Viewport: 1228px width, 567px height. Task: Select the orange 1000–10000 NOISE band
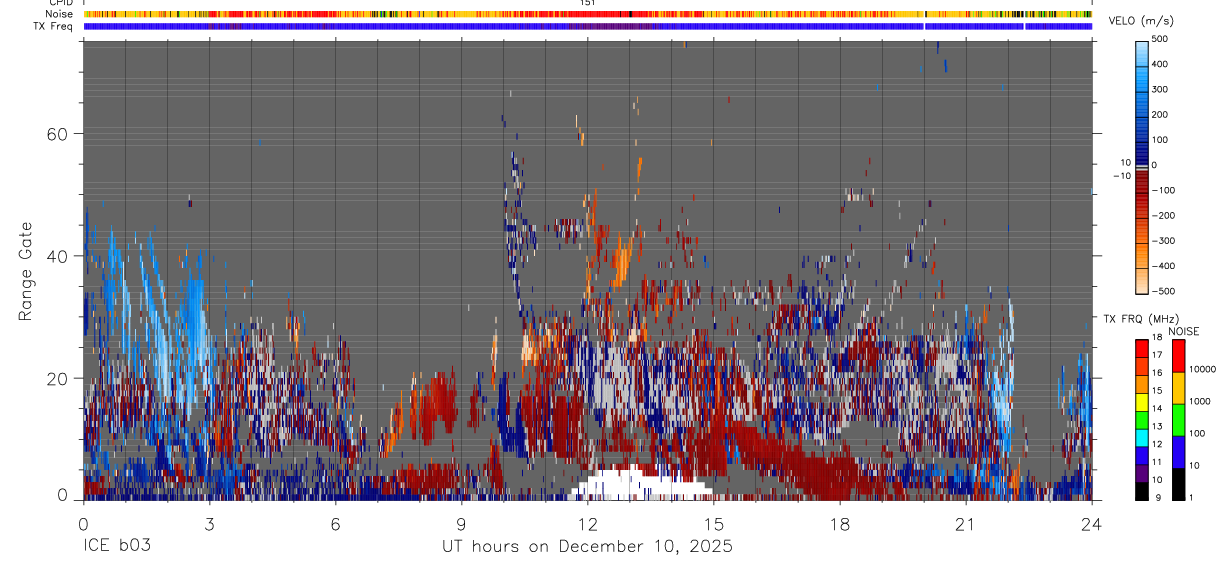point(1178,388)
